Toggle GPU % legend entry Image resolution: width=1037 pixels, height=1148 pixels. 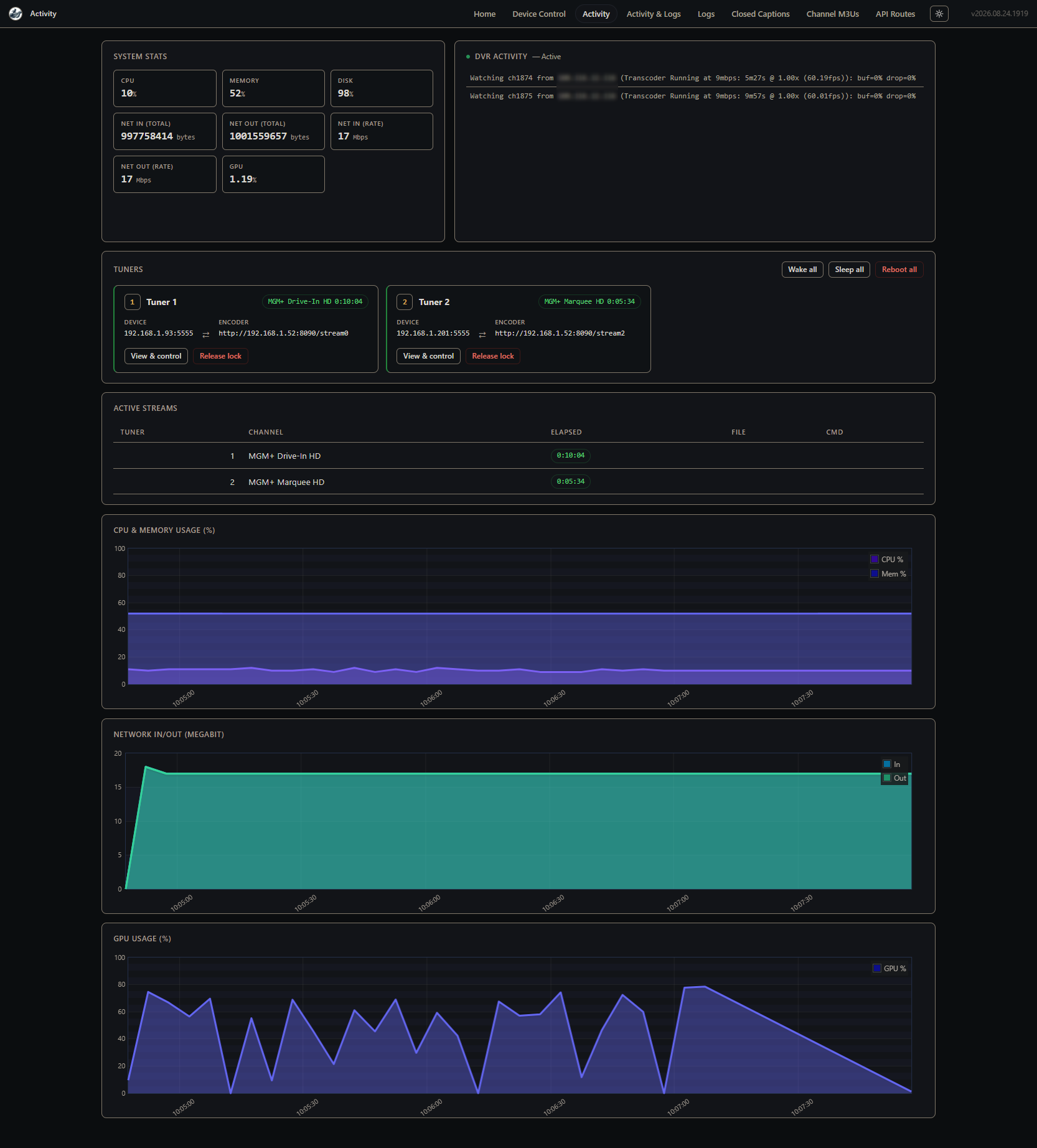pyautogui.click(x=889, y=968)
